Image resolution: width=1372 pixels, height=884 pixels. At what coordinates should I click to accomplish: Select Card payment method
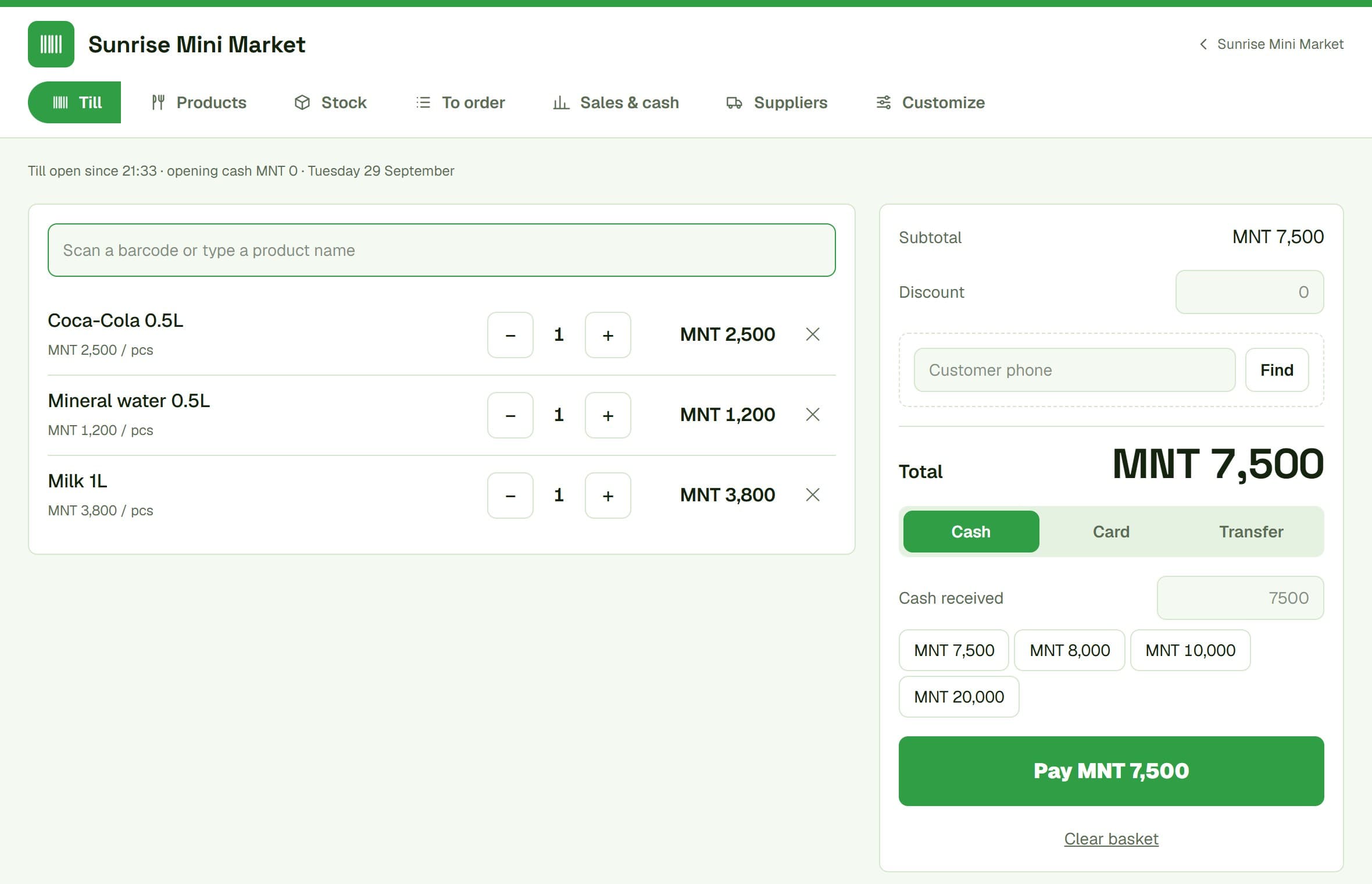[x=1111, y=532]
